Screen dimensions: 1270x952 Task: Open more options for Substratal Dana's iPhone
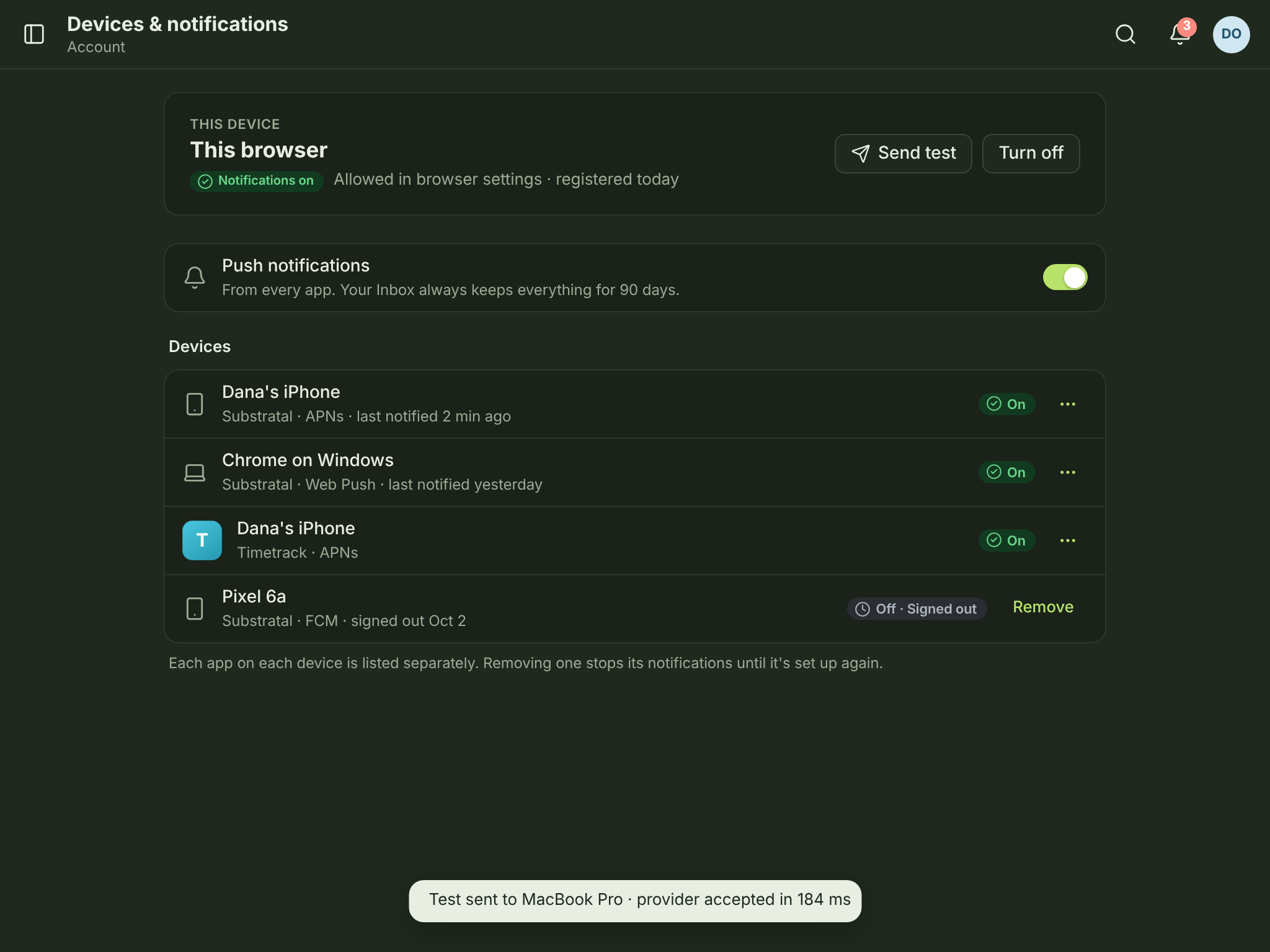pos(1068,404)
